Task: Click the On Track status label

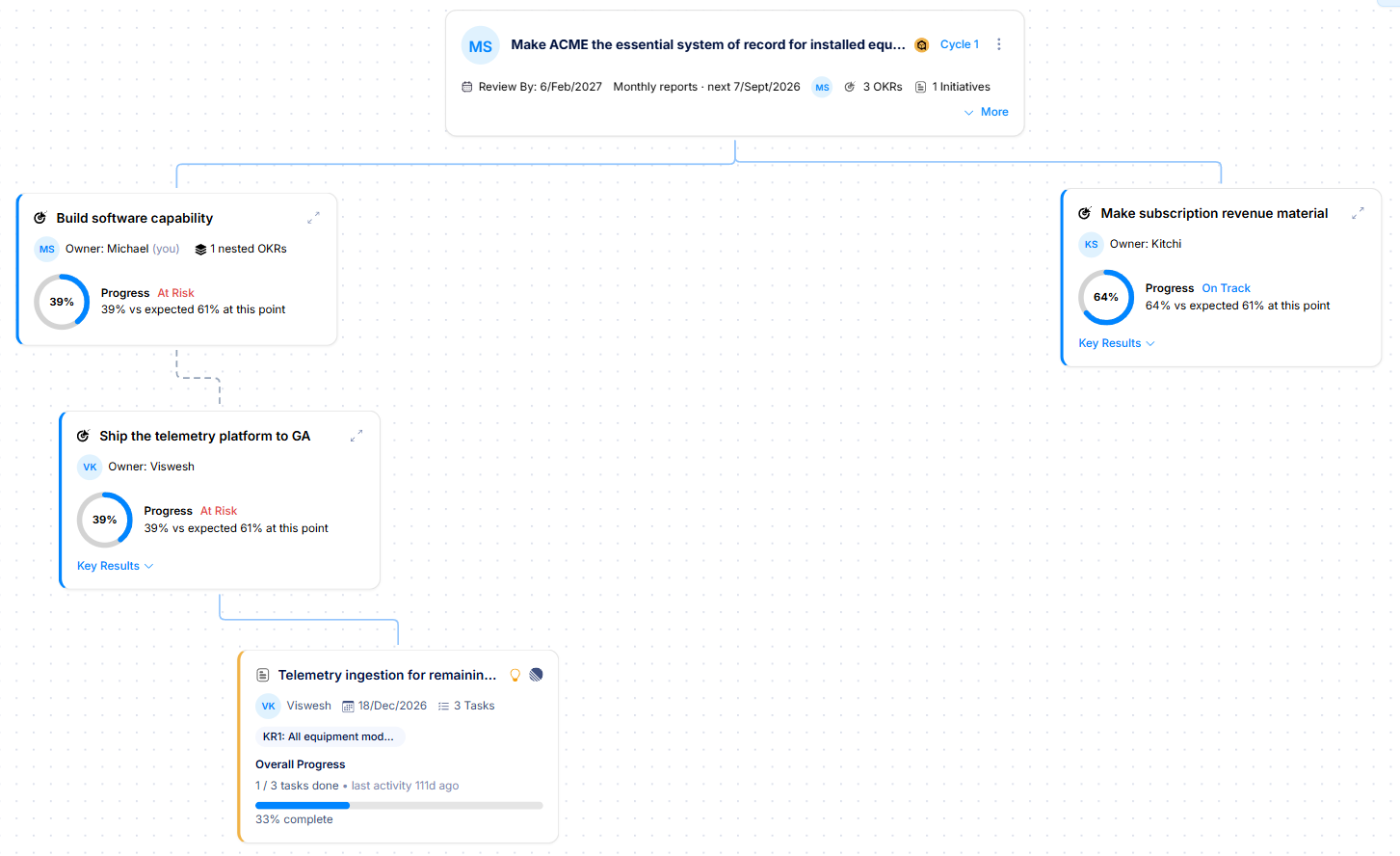Action: [1226, 288]
